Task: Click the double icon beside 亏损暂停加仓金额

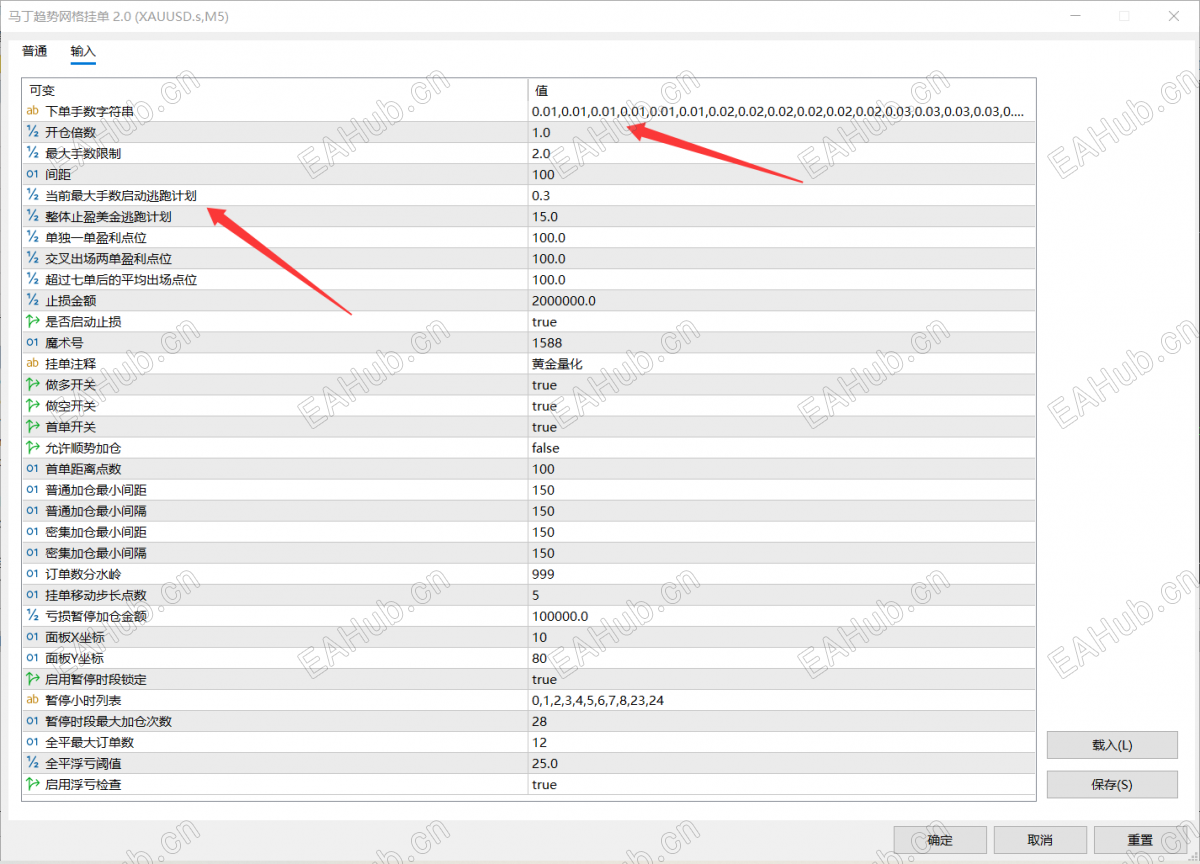Action: point(33,615)
